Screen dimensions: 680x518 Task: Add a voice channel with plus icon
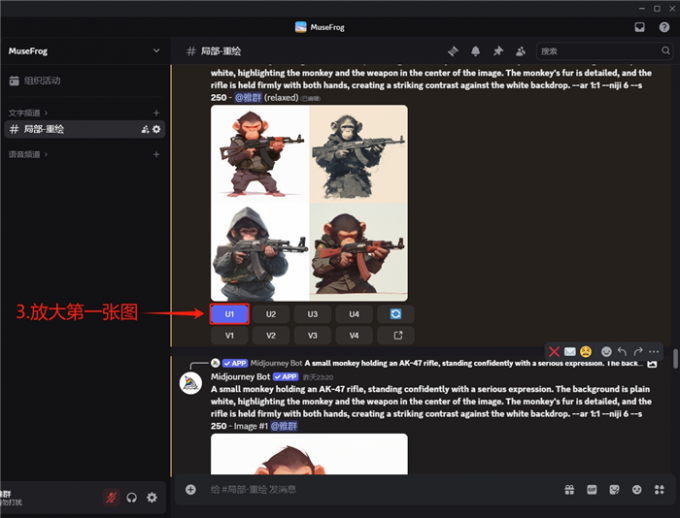[156, 154]
